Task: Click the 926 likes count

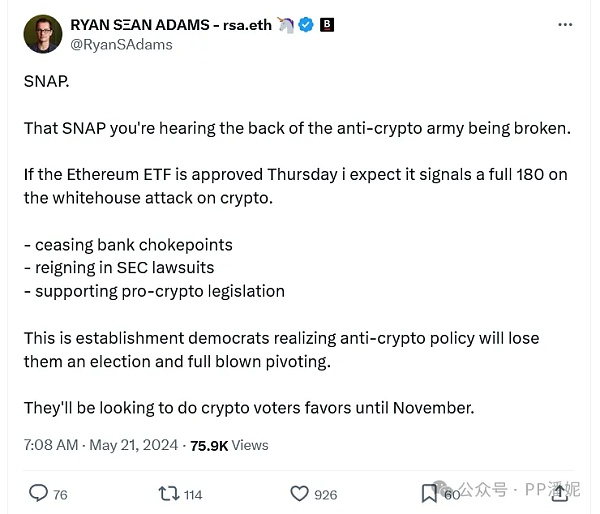Action: [325, 493]
